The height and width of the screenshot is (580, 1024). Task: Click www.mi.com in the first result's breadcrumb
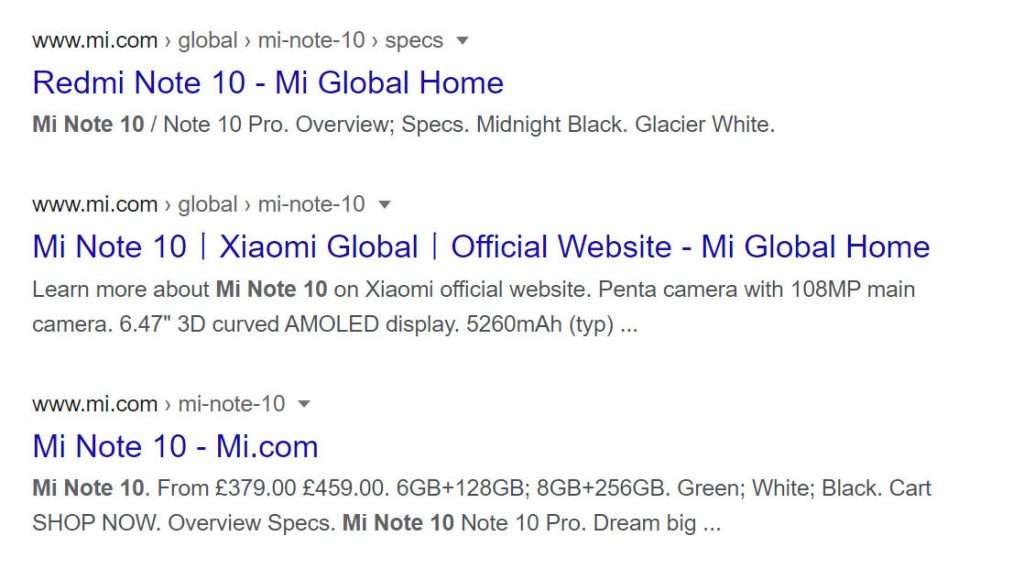coord(95,40)
